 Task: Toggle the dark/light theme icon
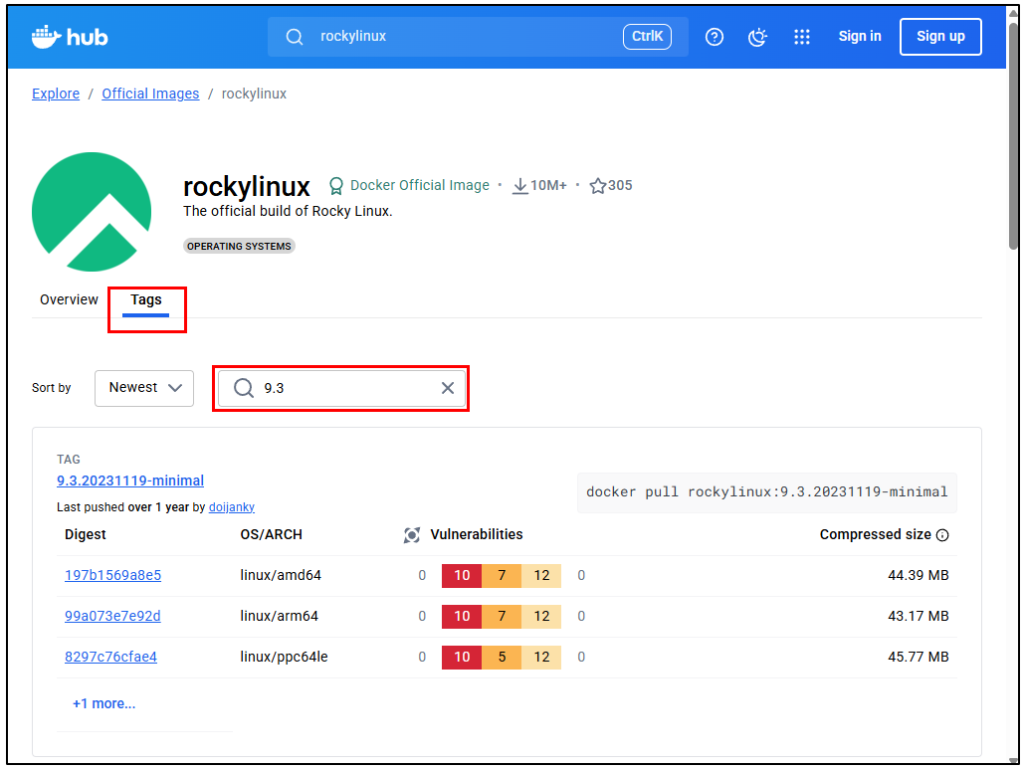(x=758, y=37)
